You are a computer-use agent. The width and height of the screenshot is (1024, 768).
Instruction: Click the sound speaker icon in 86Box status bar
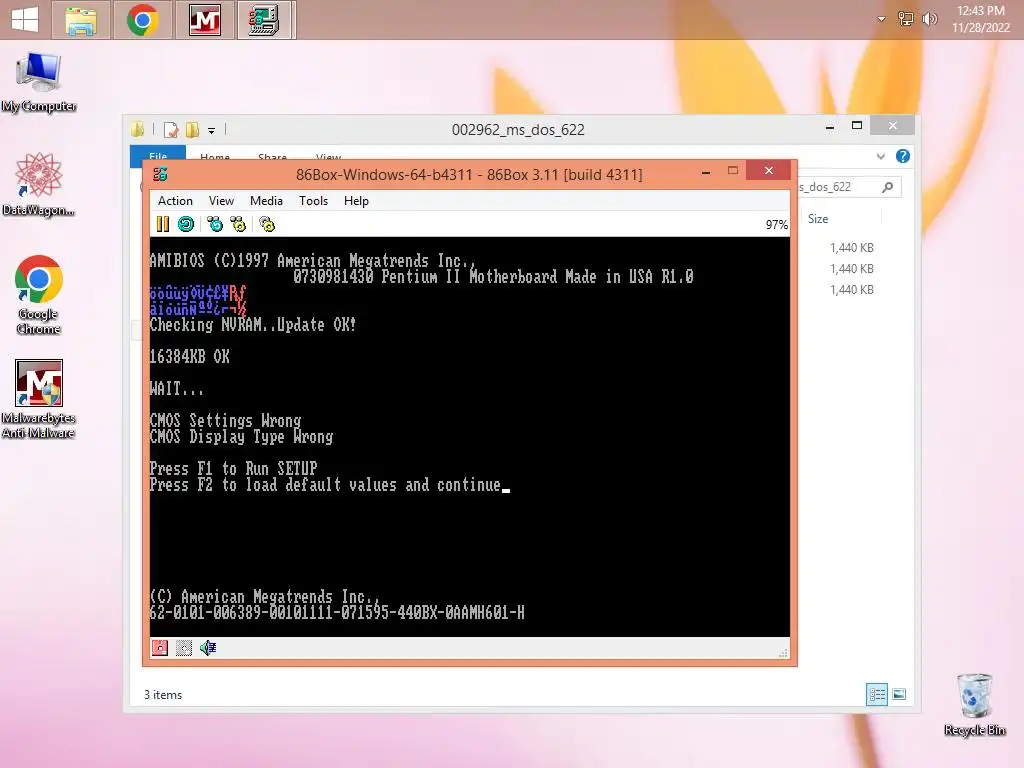(208, 647)
